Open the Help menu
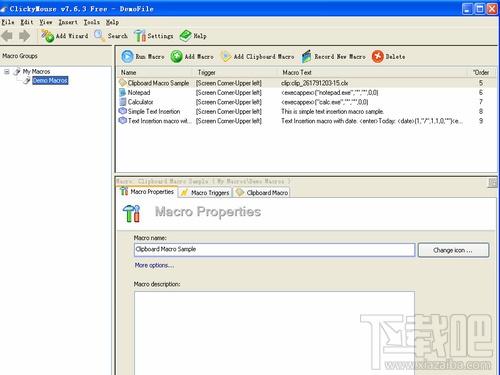The image size is (500, 375). click(112, 22)
